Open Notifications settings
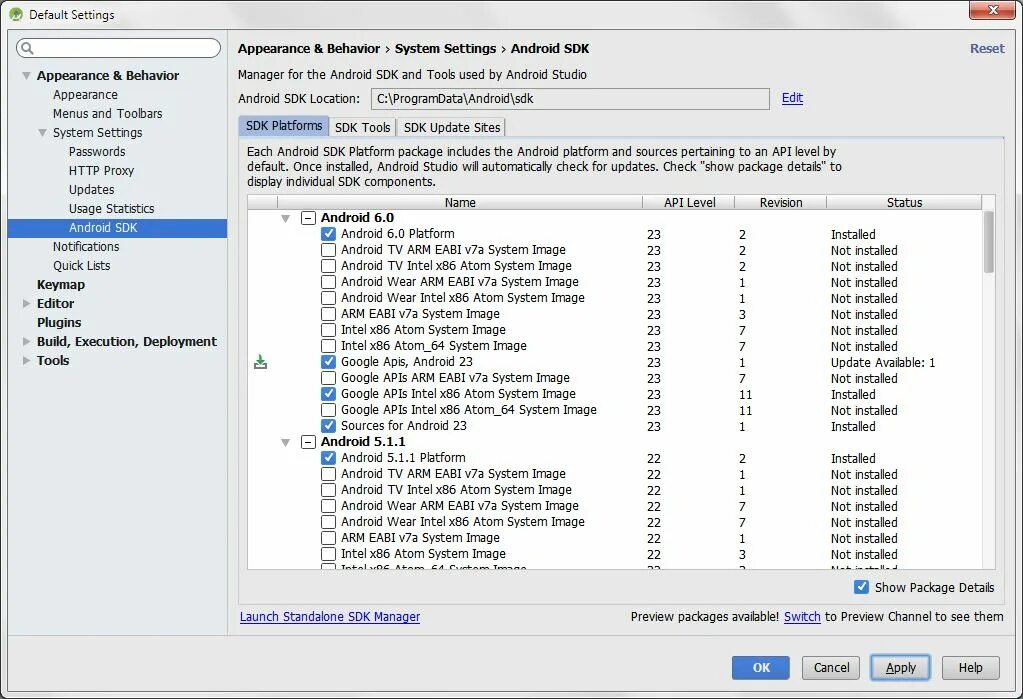The width and height of the screenshot is (1023, 699). click(86, 247)
